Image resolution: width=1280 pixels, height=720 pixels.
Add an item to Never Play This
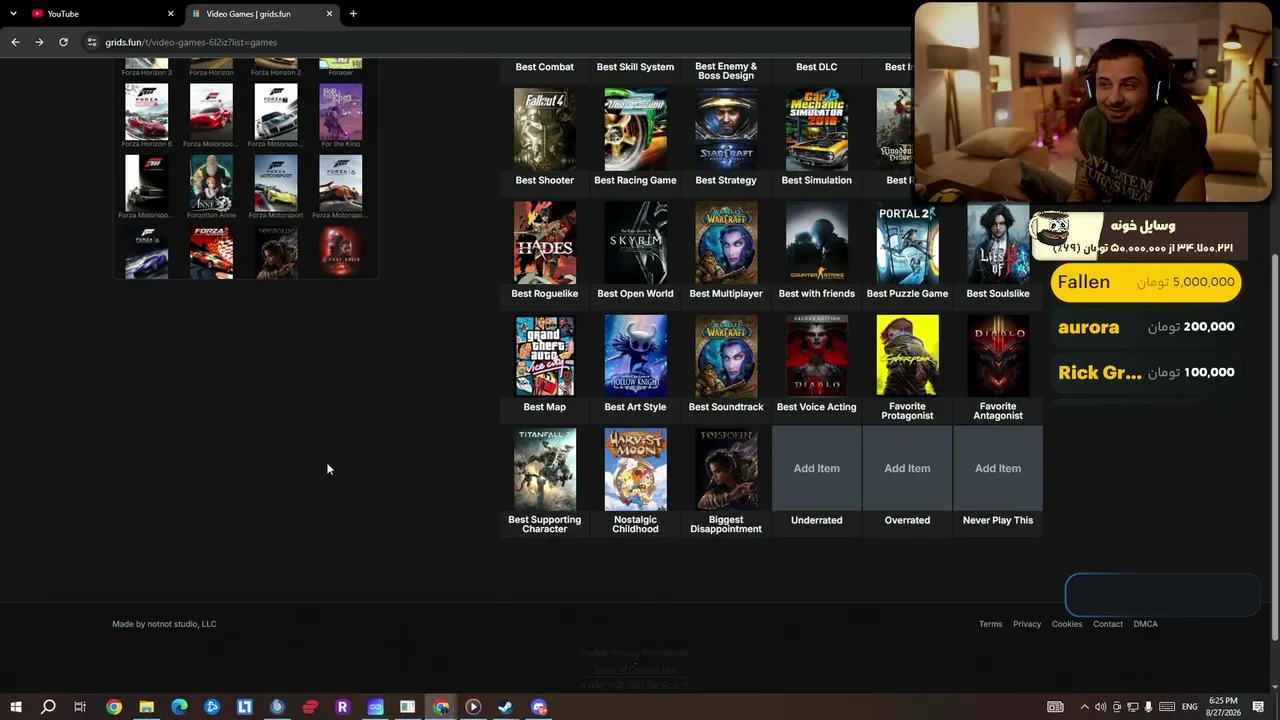coord(998,468)
